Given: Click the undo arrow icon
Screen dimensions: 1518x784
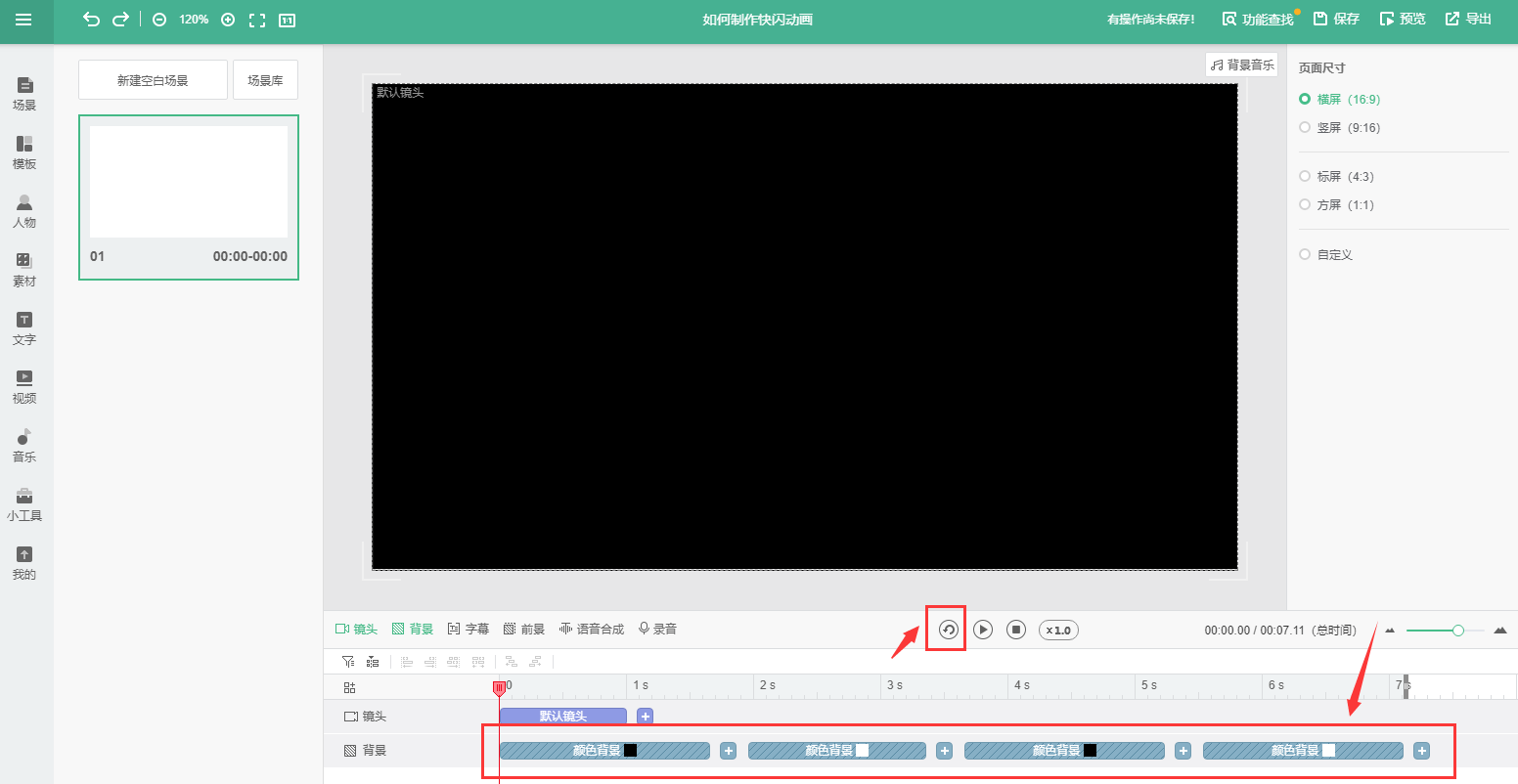Looking at the screenshot, I should click(91, 20).
